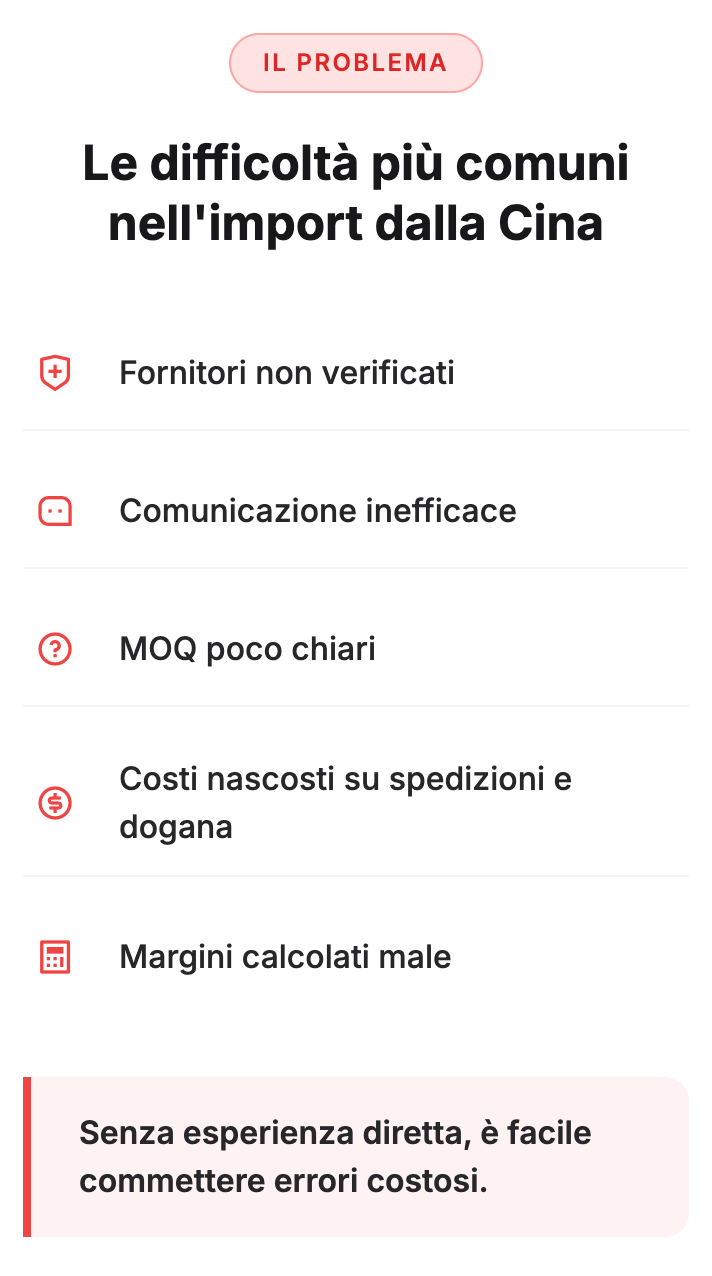Click 'Costi nascosti su spedizioni e' text
This screenshot has width=712, height=1276.
pyautogui.click(x=345, y=778)
